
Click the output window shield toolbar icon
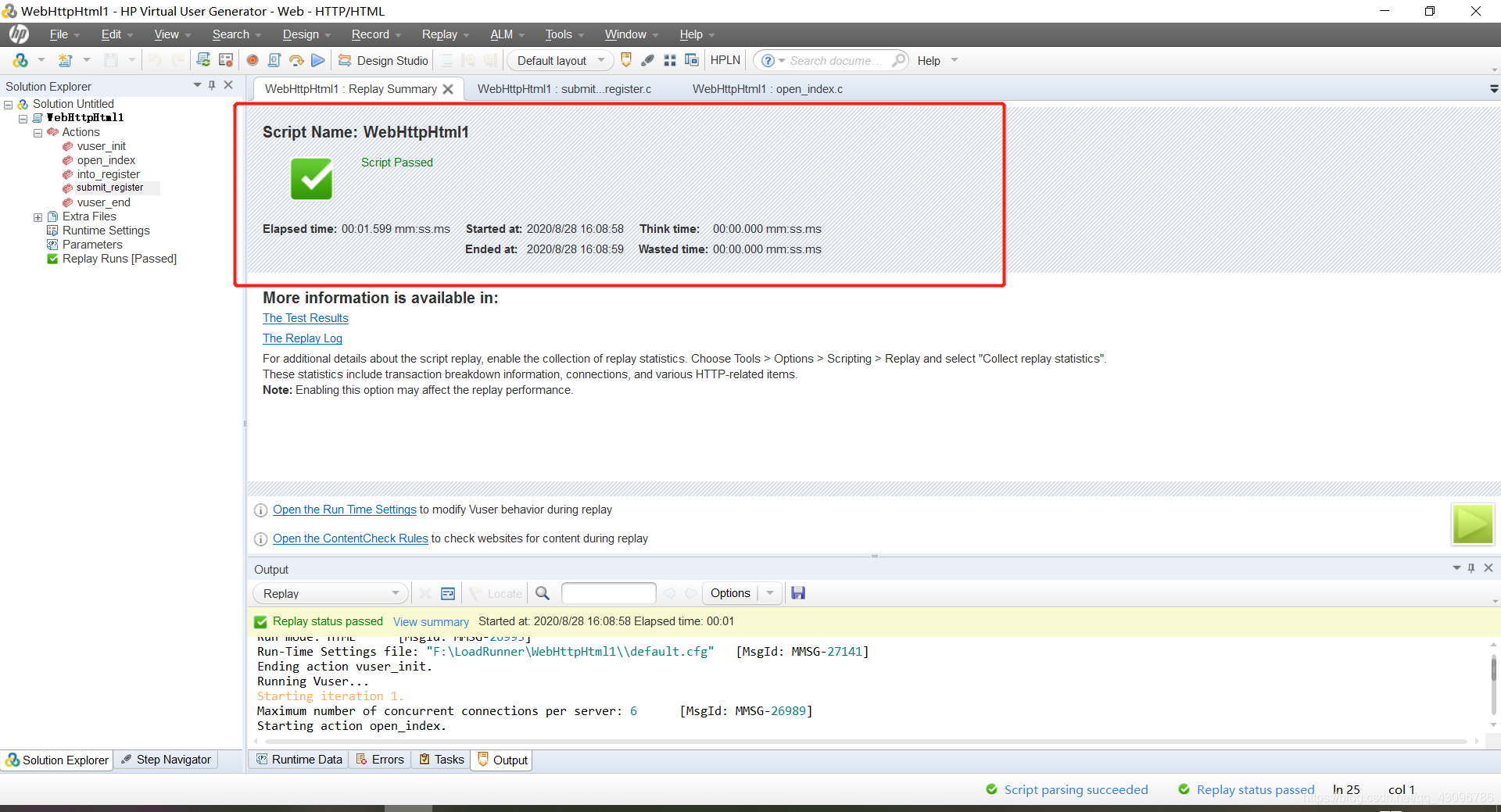pos(625,60)
